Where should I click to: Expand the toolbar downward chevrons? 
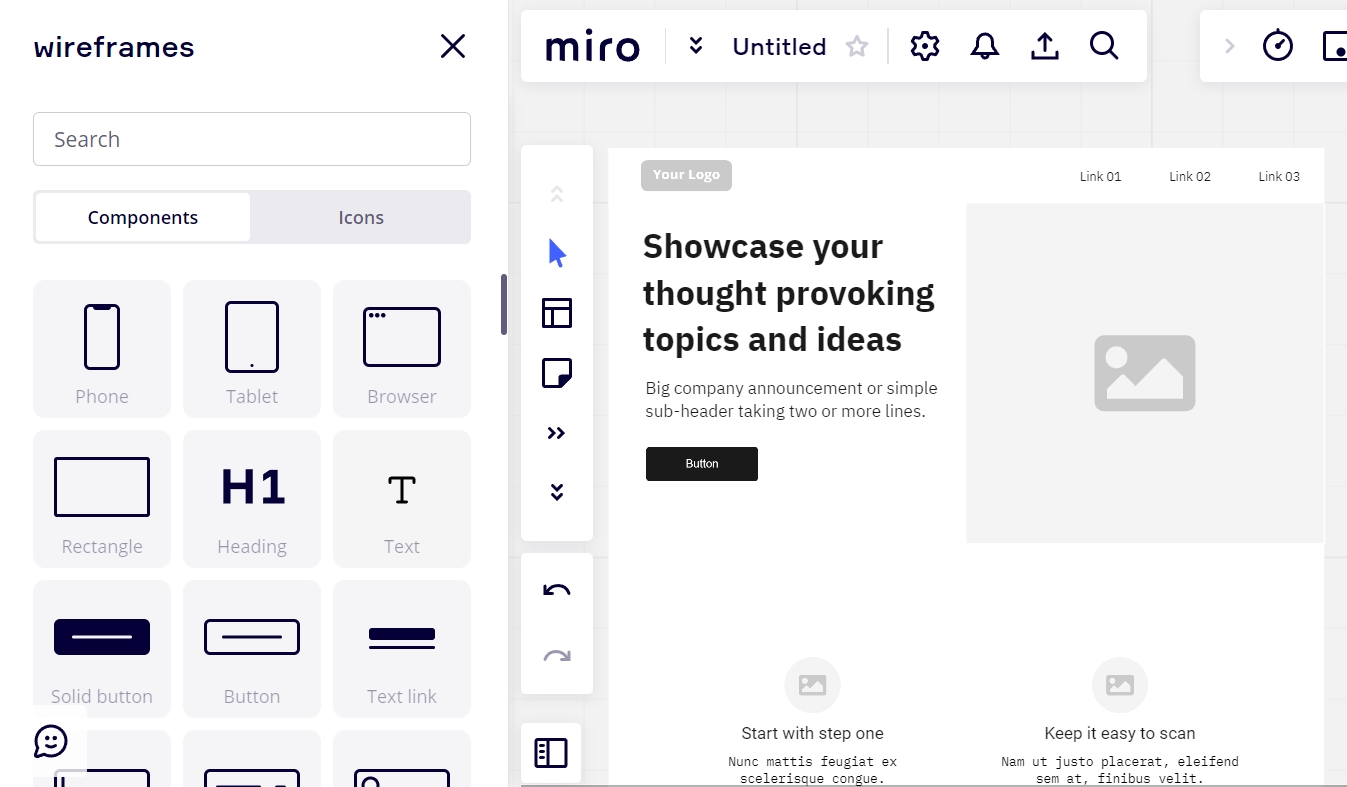point(557,492)
